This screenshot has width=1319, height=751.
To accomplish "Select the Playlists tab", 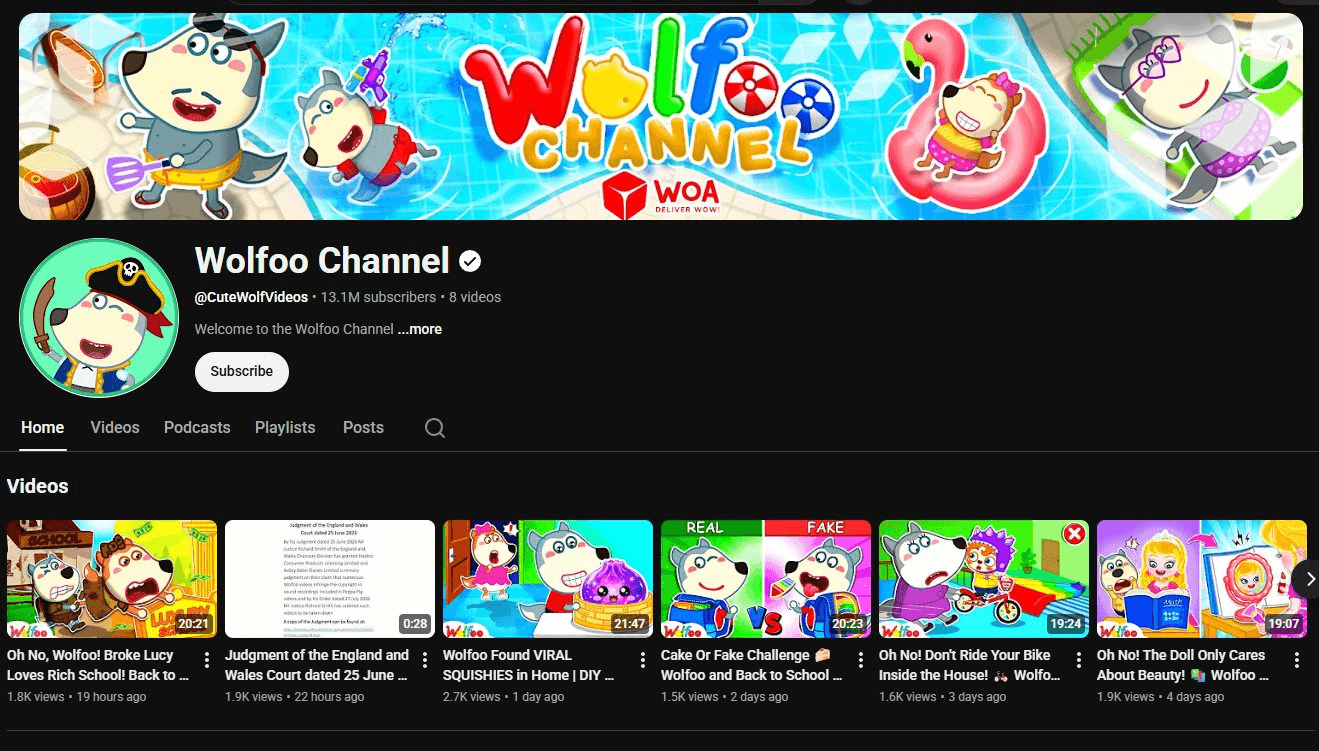I will point(285,427).
